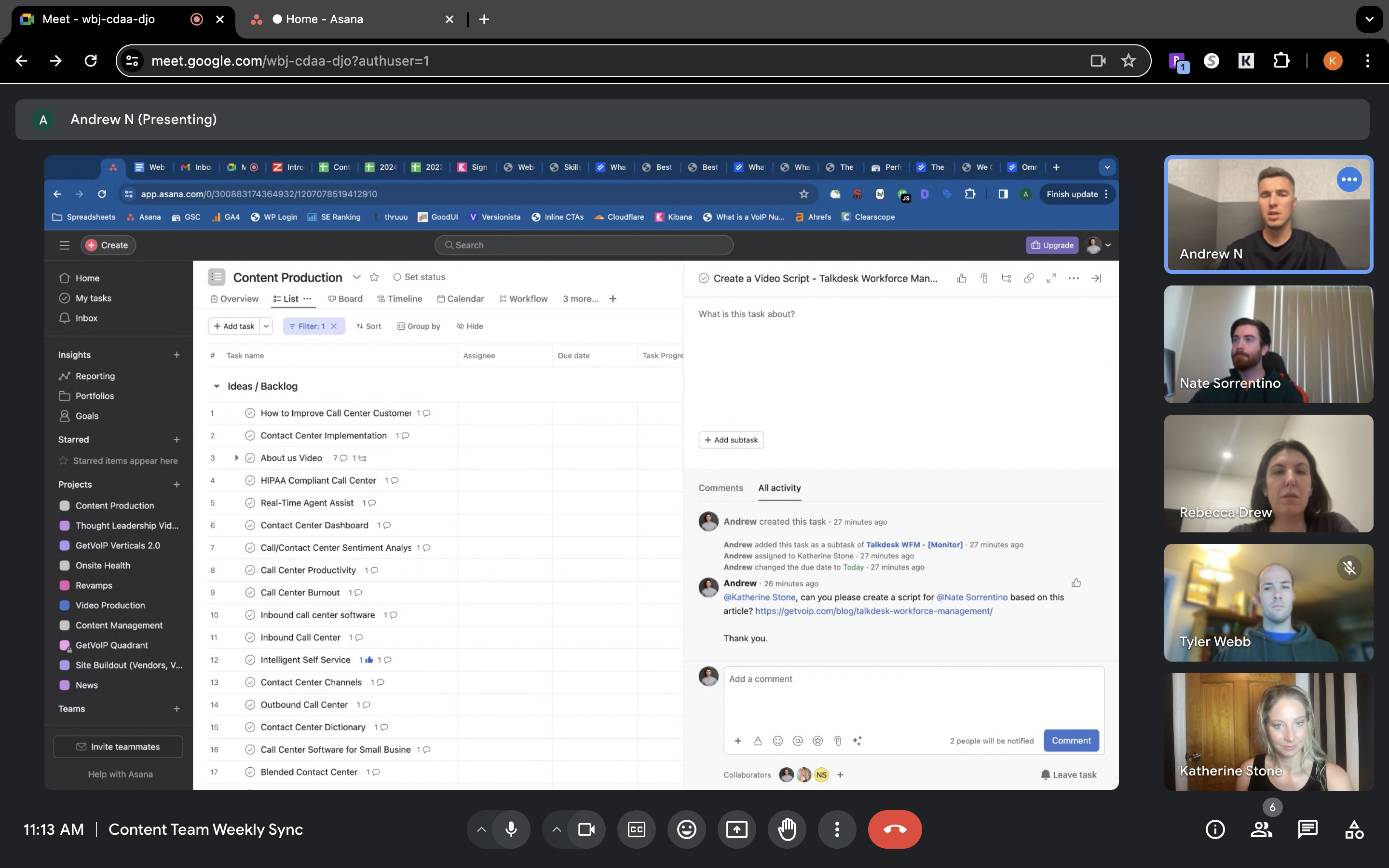Viewport: 1389px width, 868px height.
Task: Bookmark this page with the star
Action: click(1128, 61)
